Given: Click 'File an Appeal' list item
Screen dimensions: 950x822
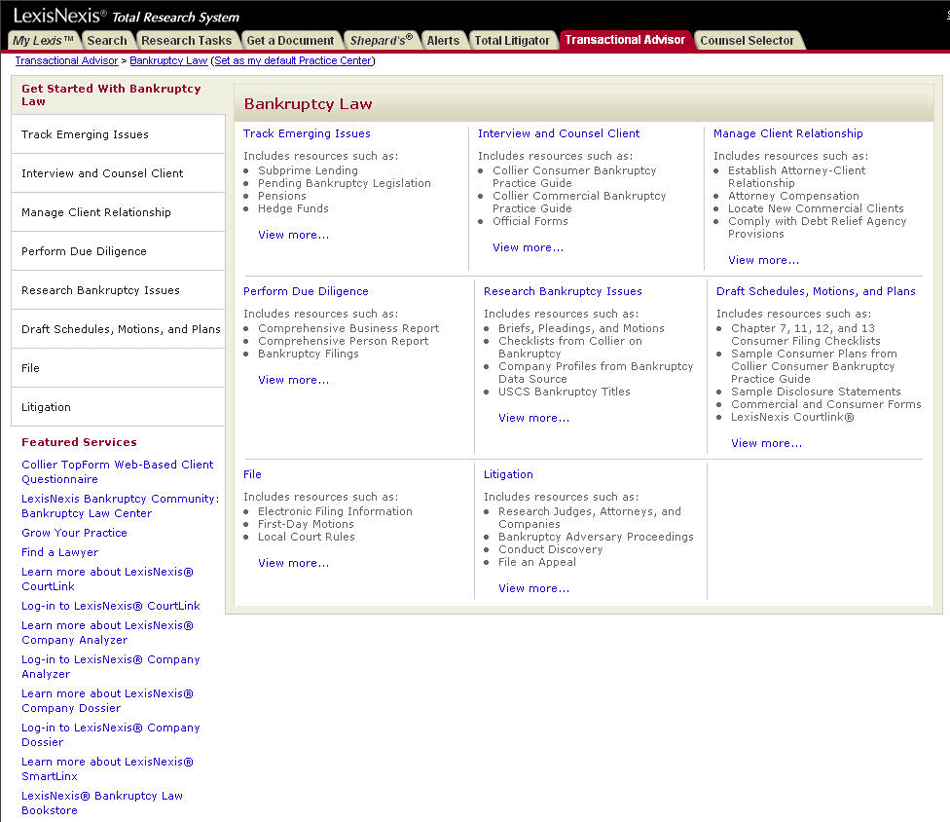Looking at the screenshot, I should click(x=537, y=562).
